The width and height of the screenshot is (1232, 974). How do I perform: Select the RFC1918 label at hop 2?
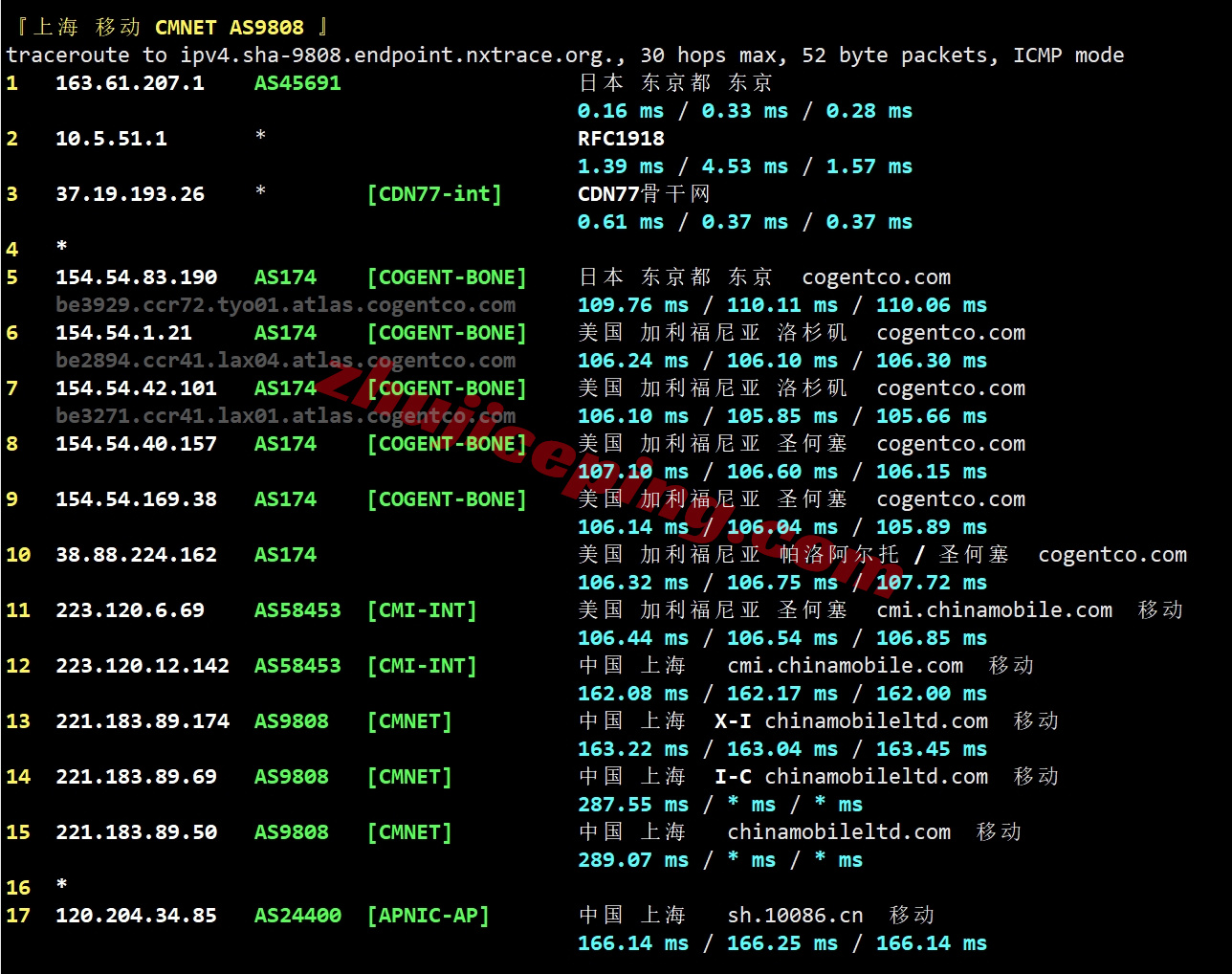click(621, 139)
